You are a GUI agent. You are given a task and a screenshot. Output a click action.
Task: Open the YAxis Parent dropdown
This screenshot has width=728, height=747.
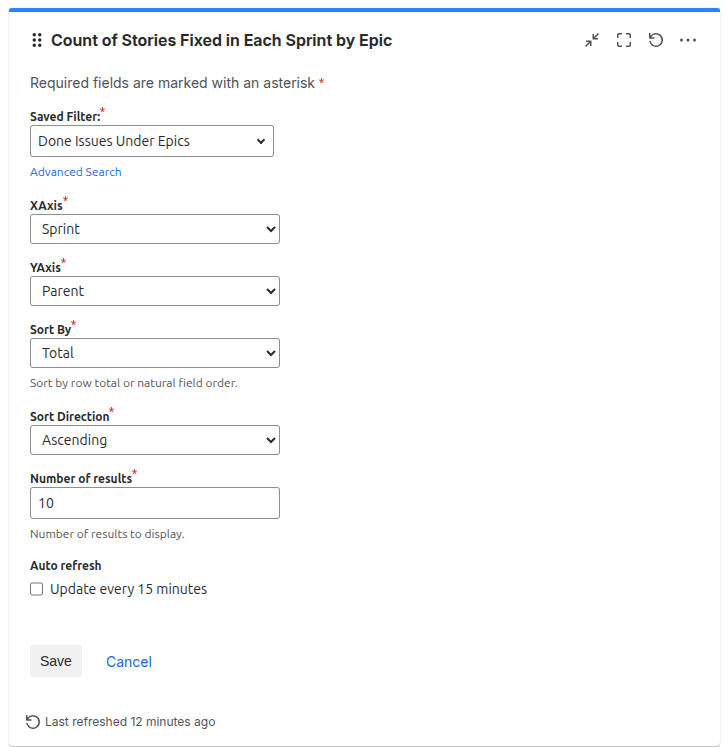pos(155,291)
